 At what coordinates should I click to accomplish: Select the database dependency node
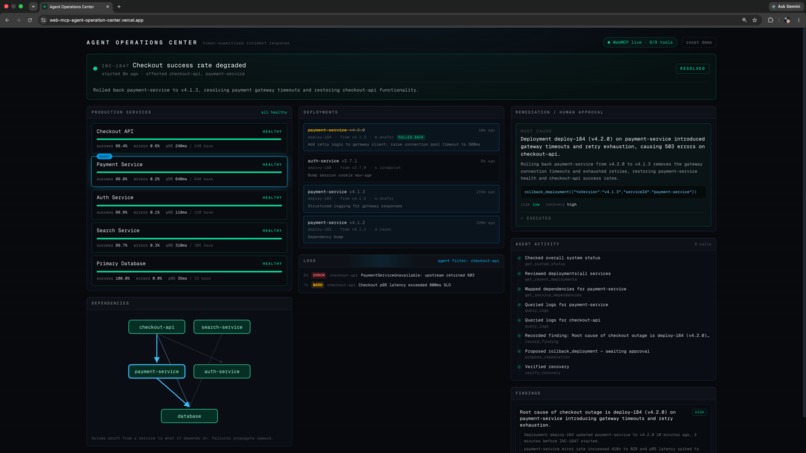(189, 416)
